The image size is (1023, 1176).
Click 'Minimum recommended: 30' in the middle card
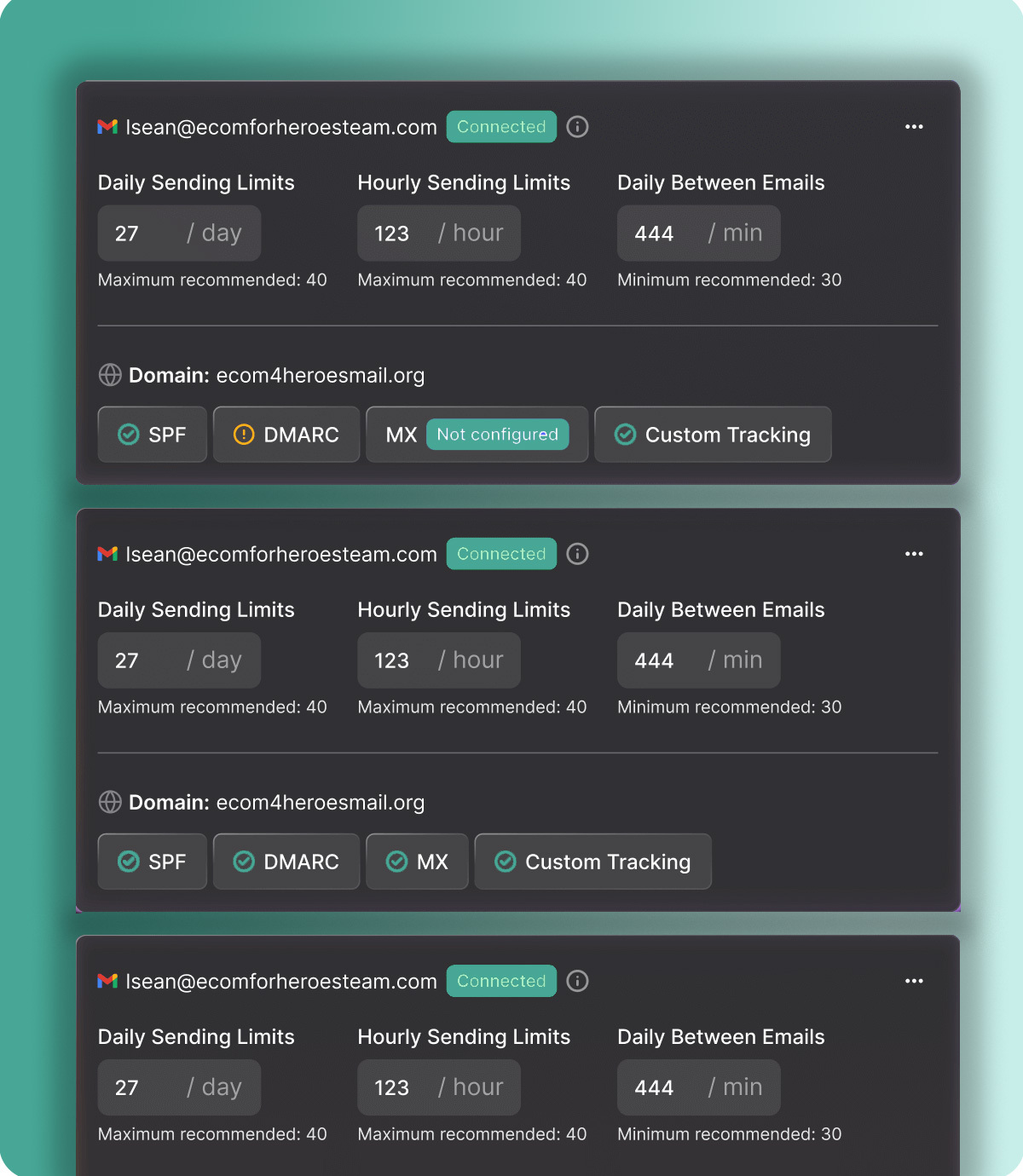[730, 706]
